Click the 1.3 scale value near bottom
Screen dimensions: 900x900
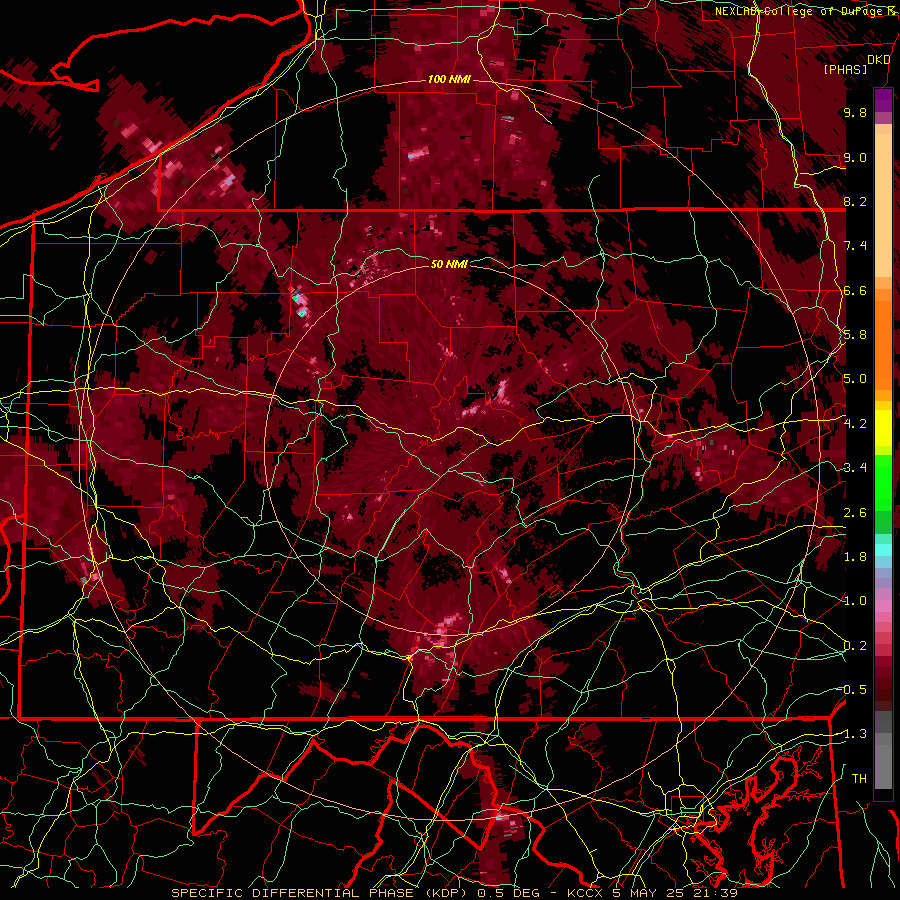click(x=855, y=734)
